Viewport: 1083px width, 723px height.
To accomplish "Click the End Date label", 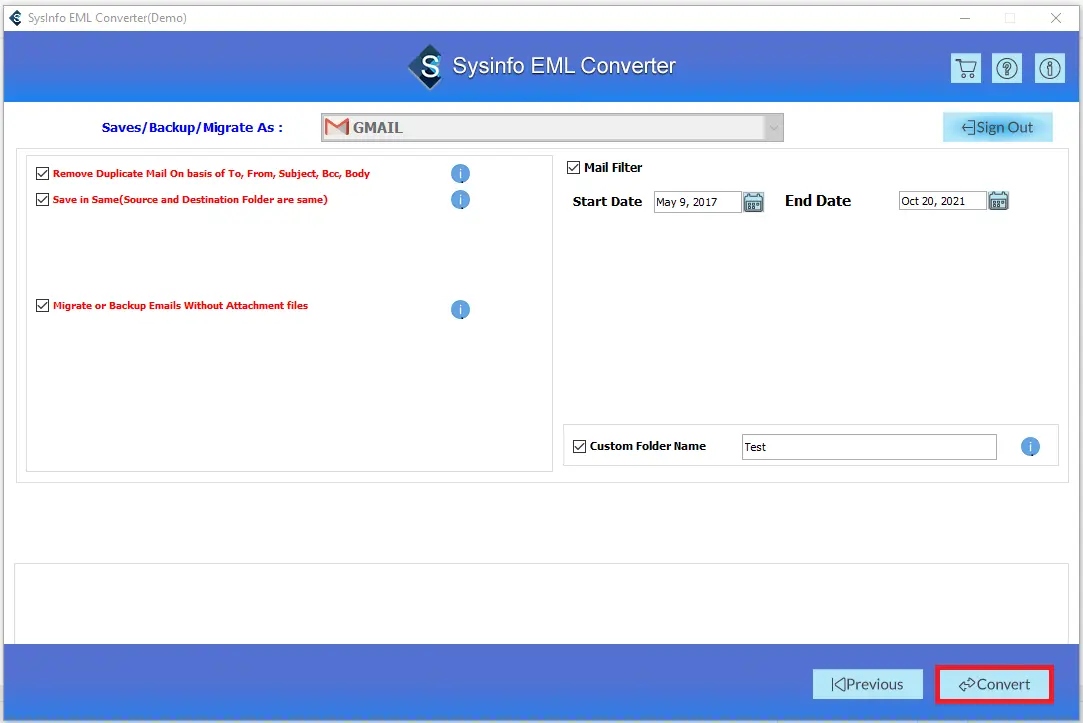I will tap(818, 201).
